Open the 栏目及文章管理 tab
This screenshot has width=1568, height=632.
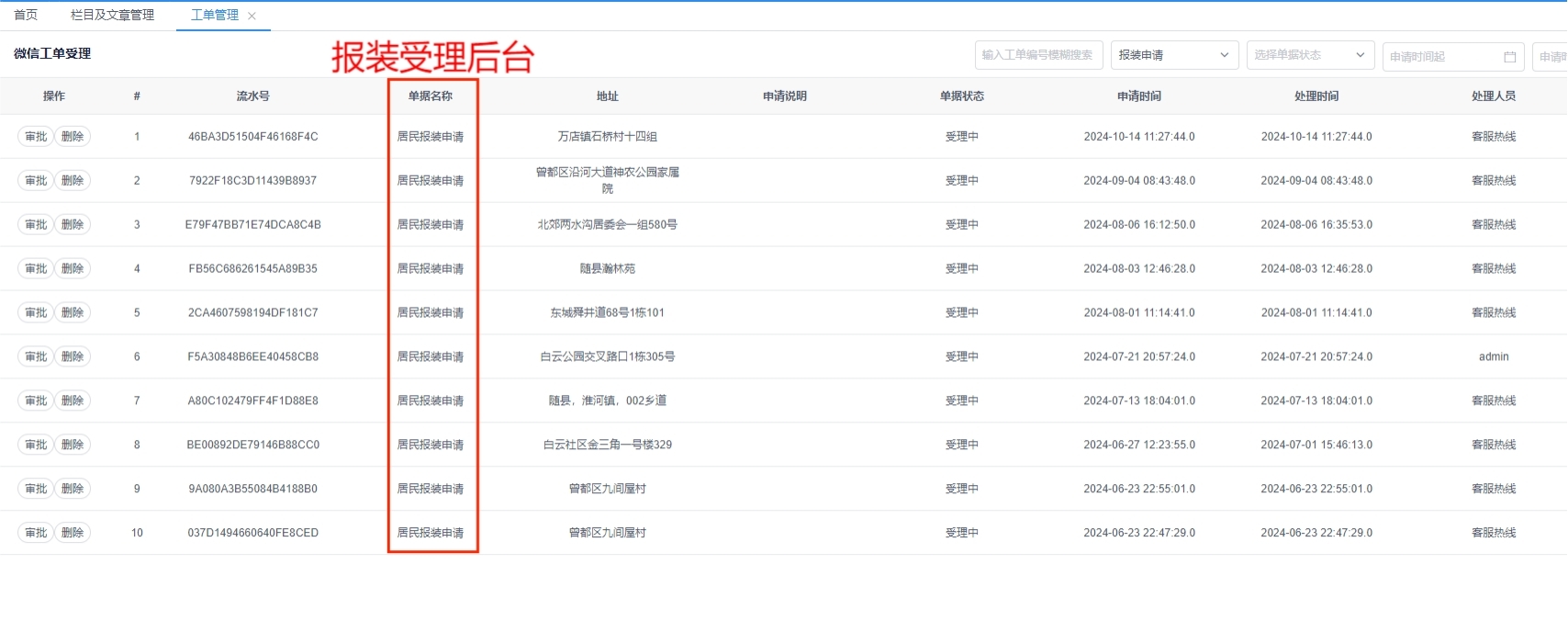(112, 15)
